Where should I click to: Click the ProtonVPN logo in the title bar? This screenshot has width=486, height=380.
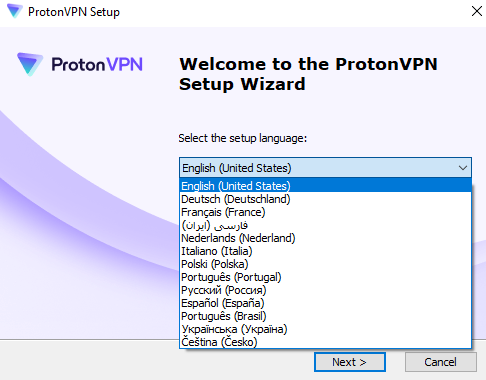point(15,11)
